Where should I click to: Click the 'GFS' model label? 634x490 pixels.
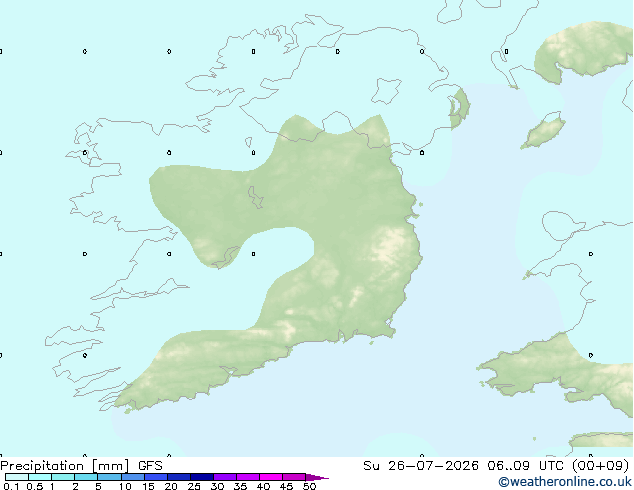[x=150, y=466]
